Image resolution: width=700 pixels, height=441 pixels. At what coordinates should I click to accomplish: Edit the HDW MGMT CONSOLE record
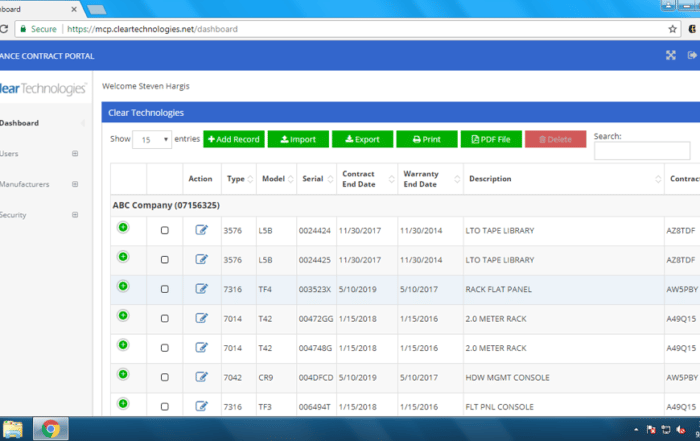tap(201, 377)
